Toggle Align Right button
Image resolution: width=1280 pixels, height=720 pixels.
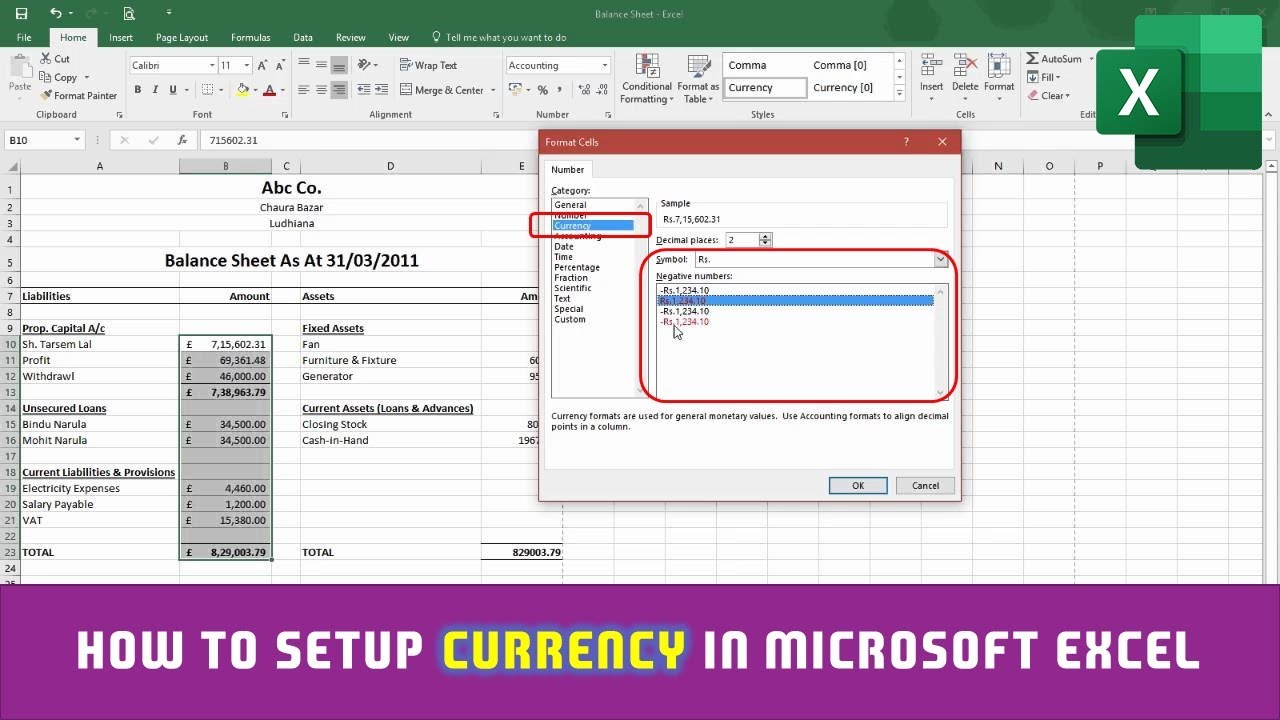point(339,90)
